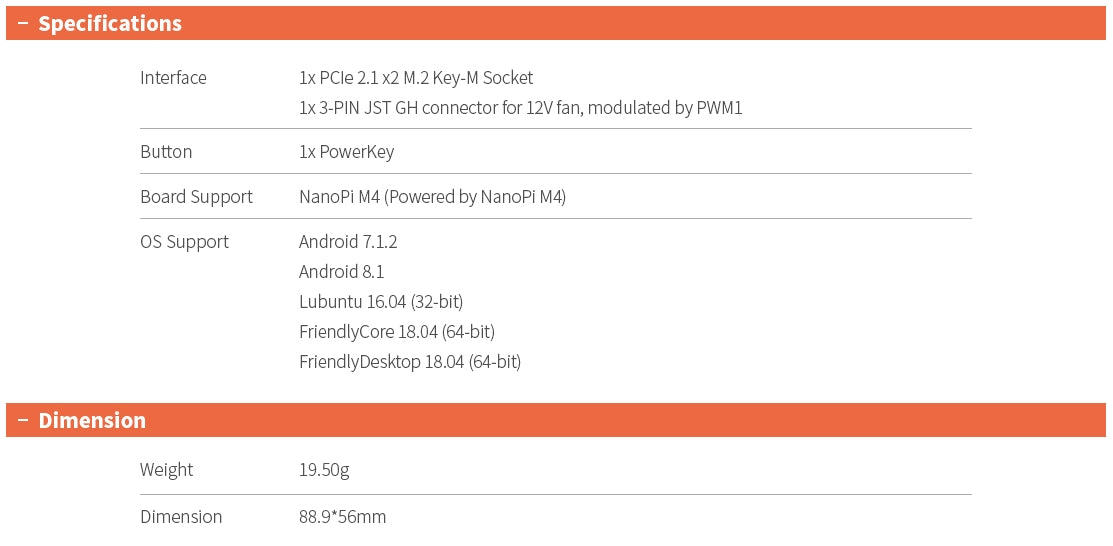Select the 19.50g weight value

[324, 470]
